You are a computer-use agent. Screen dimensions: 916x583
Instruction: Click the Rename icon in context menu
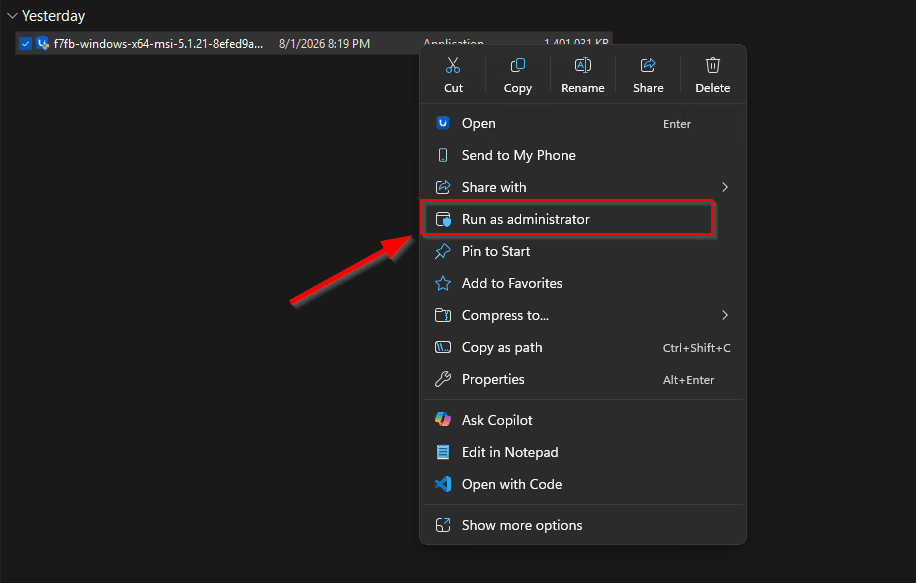click(582, 65)
